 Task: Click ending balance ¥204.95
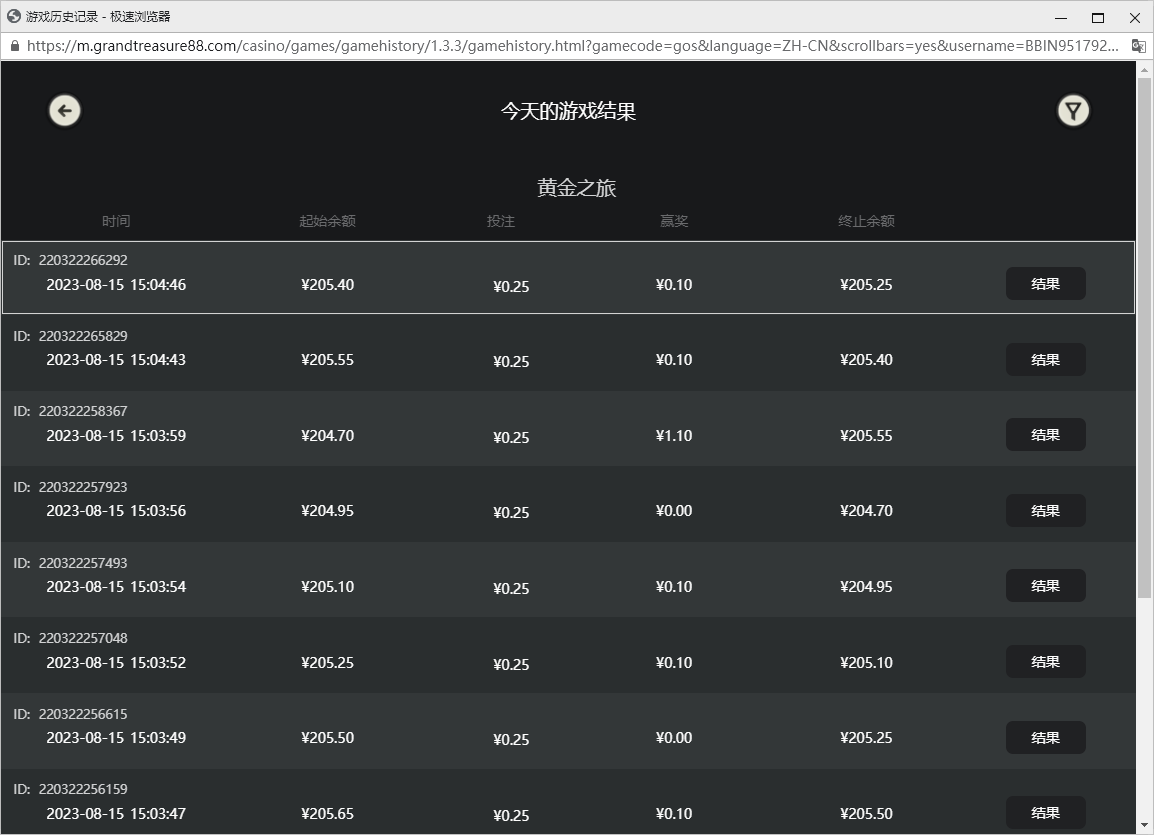point(866,586)
